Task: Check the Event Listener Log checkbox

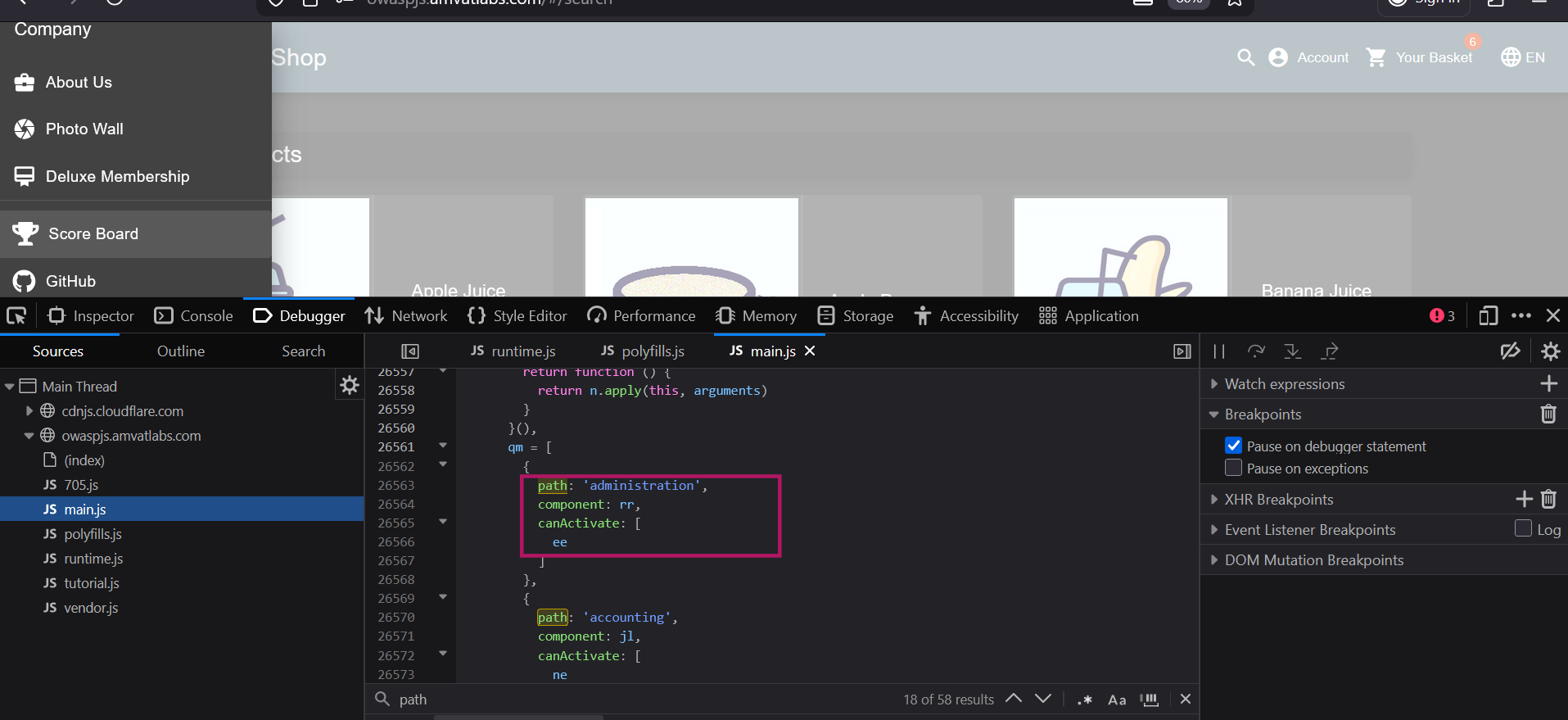Action: click(x=1523, y=529)
